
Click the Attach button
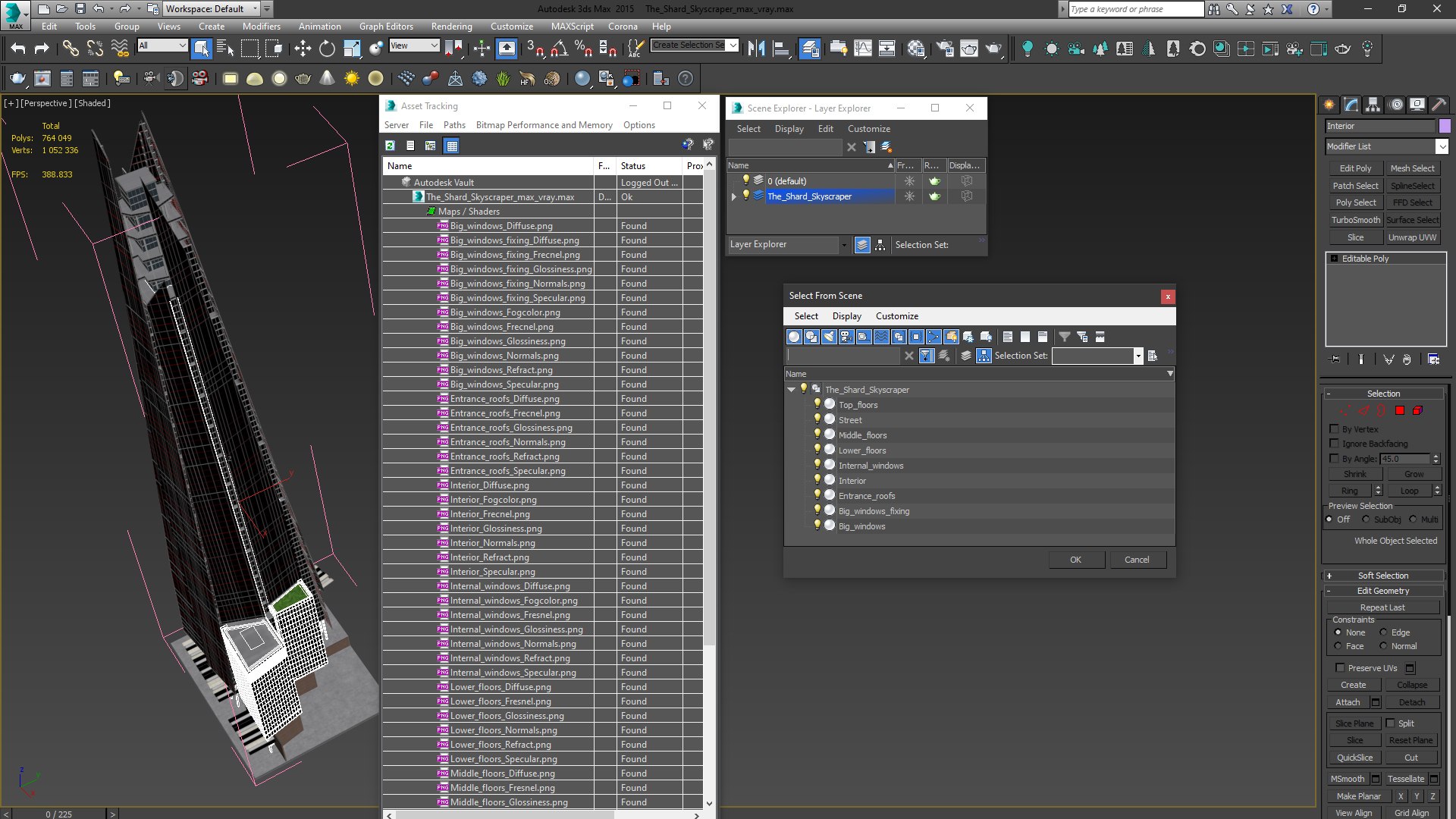pyautogui.click(x=1348, y=702)
